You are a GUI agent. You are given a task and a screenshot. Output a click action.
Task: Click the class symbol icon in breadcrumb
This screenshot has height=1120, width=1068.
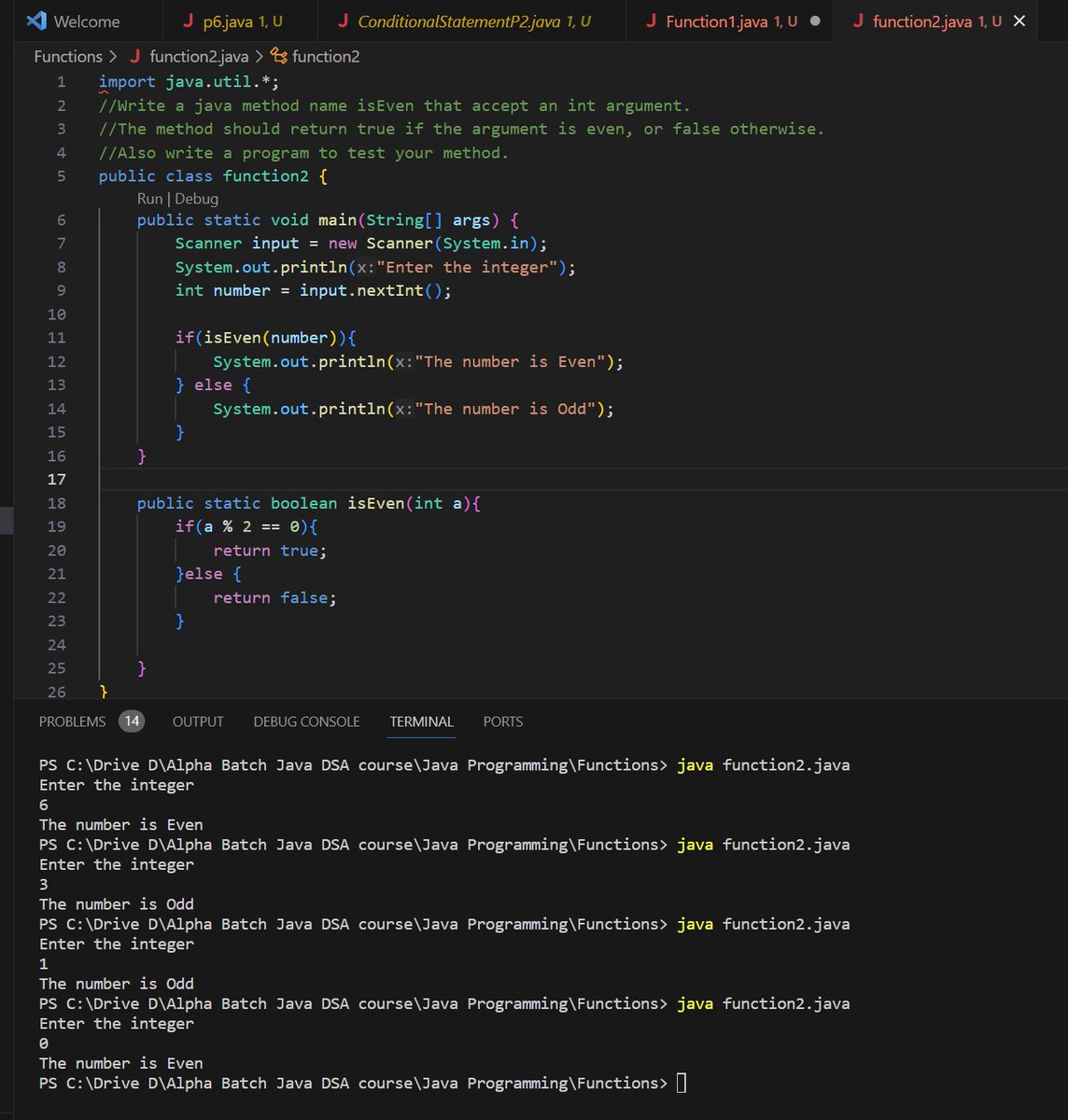pyautogui.click(x=278, y=56)
